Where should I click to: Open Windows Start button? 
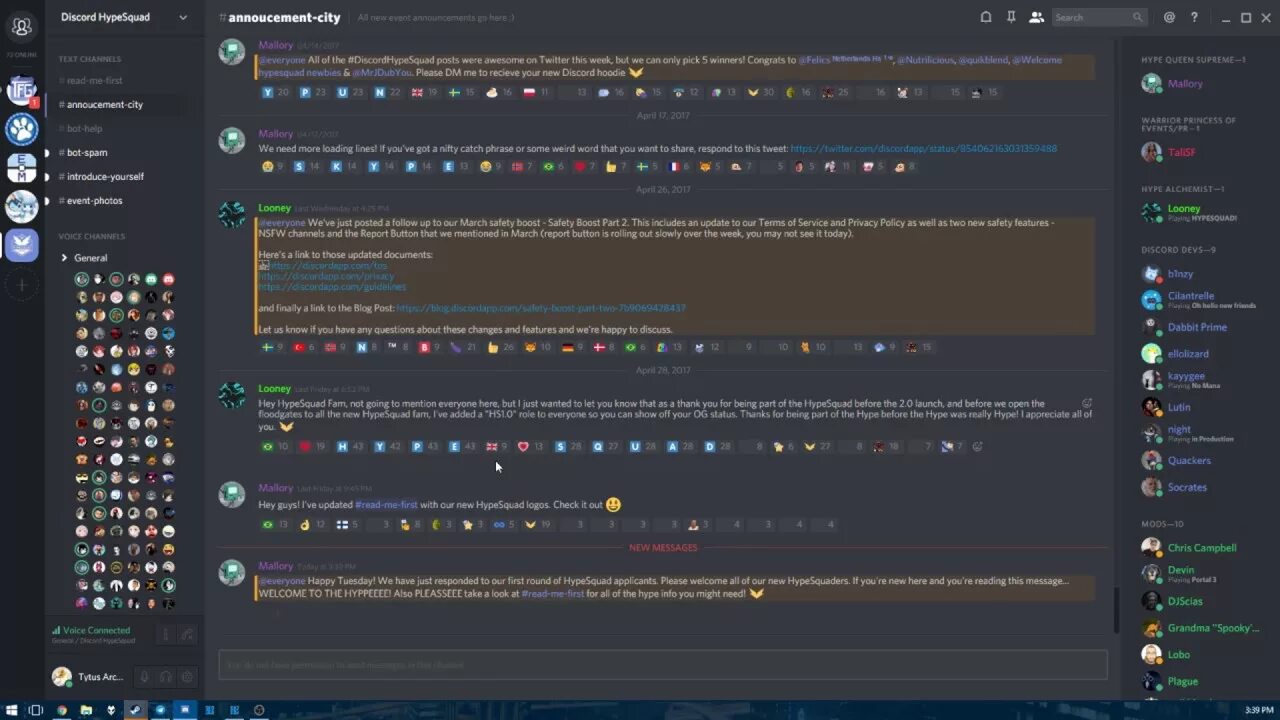click(11, 710)
